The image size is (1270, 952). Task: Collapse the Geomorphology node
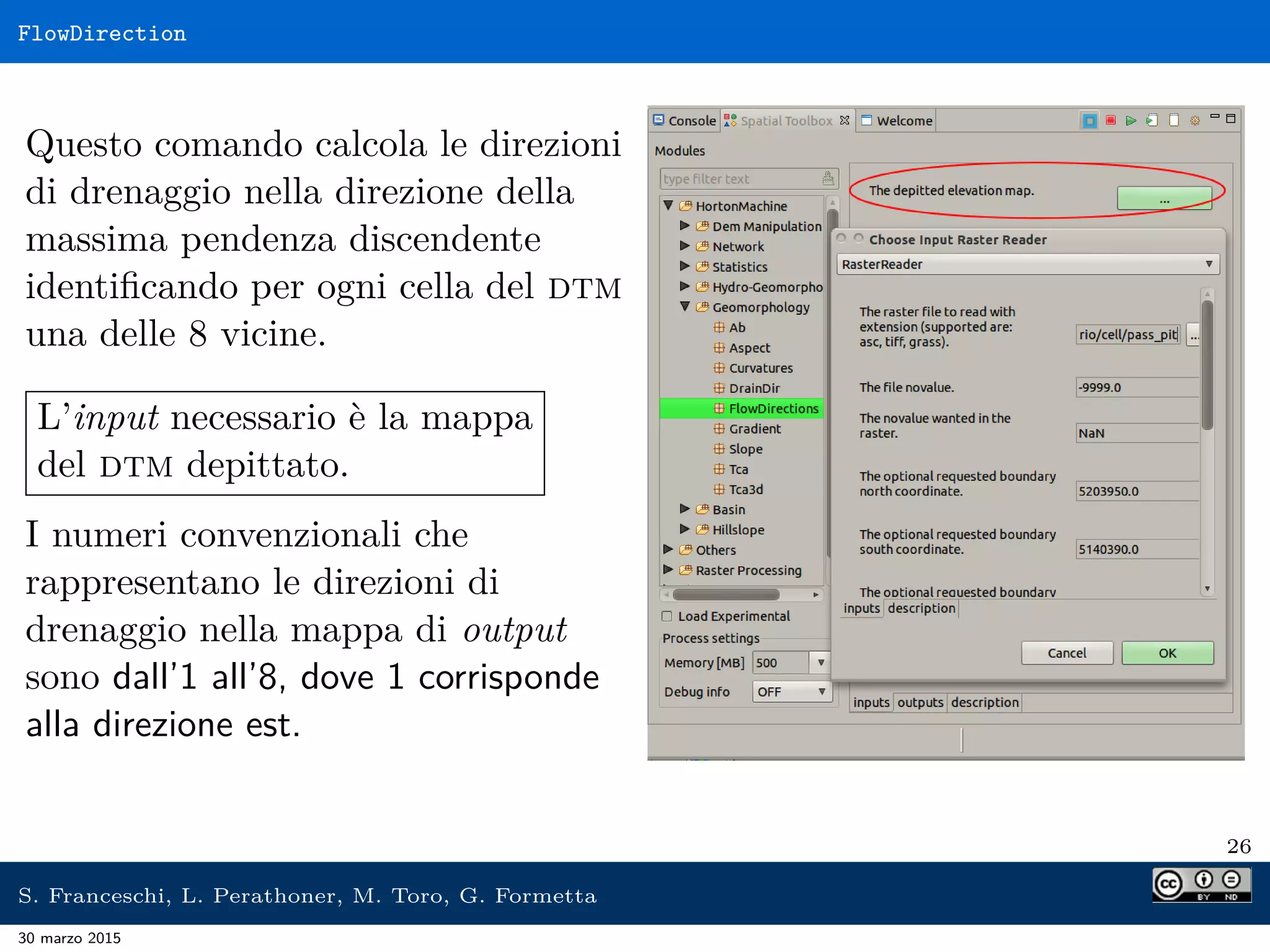tap(685, 306)
